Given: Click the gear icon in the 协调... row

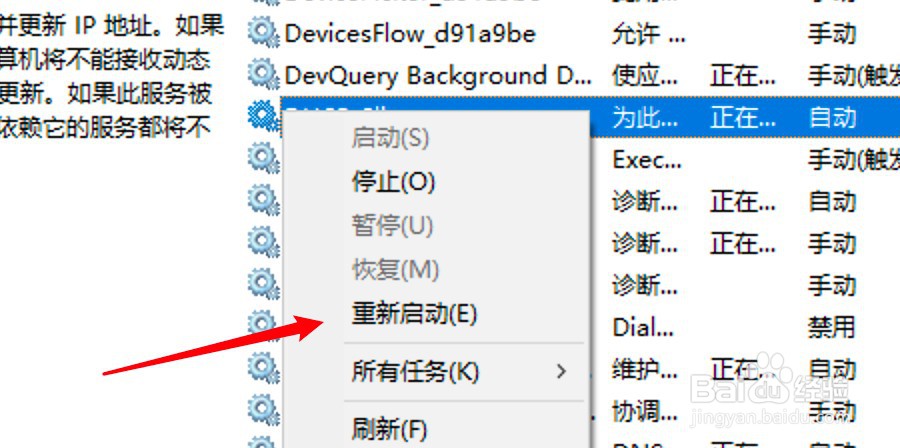Looking at the screenshot, I should 263,409.
